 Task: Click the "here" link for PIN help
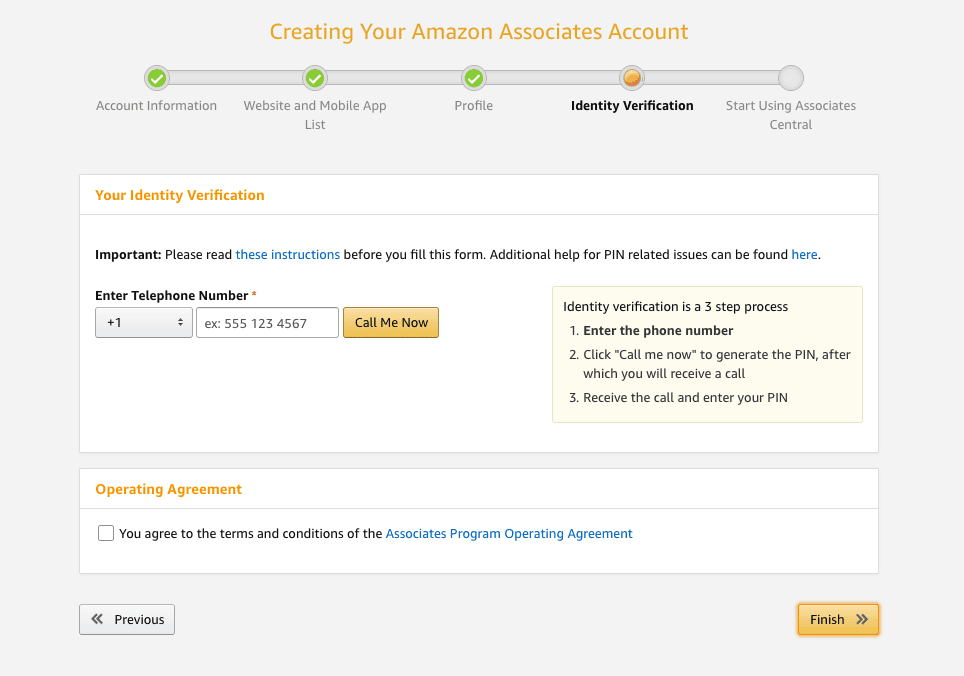(804, 255)
